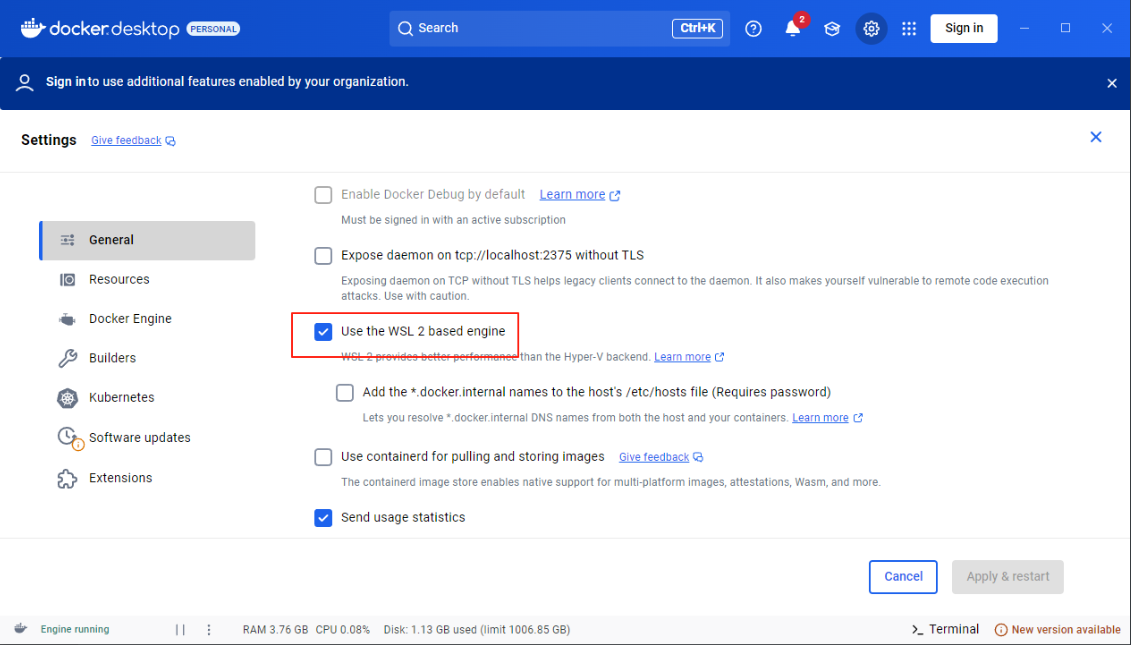Click the General sliders icon
Screen dimensions: 1131x645
pyautogui.click(x=67, y=240)
